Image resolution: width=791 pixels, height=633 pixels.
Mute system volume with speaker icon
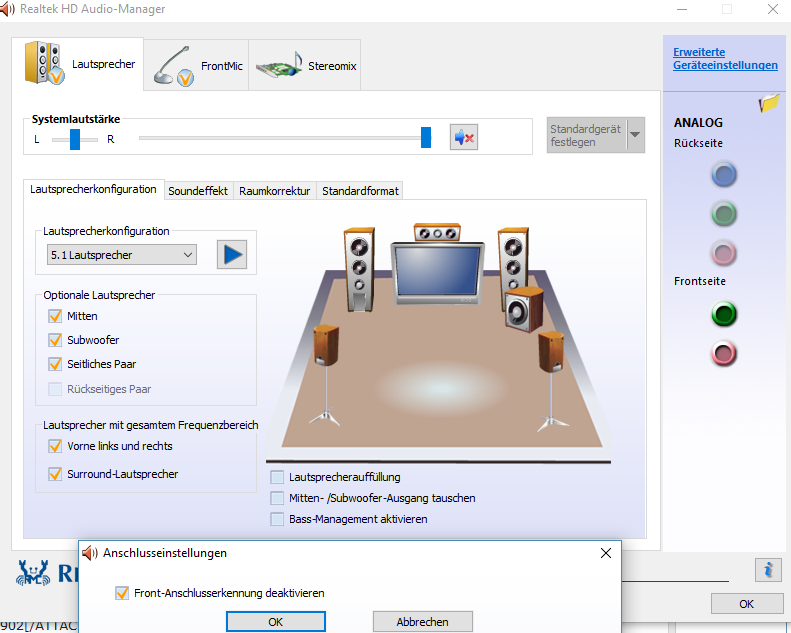click(x=464, y=137)
